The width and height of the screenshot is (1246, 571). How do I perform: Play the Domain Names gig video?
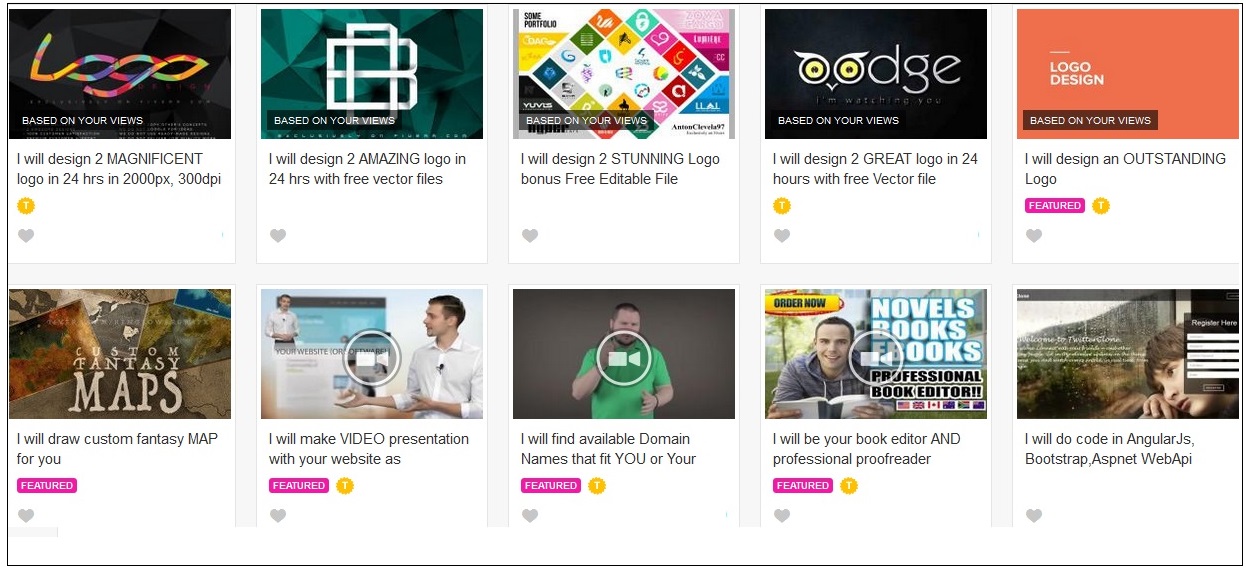coord(623,357)
